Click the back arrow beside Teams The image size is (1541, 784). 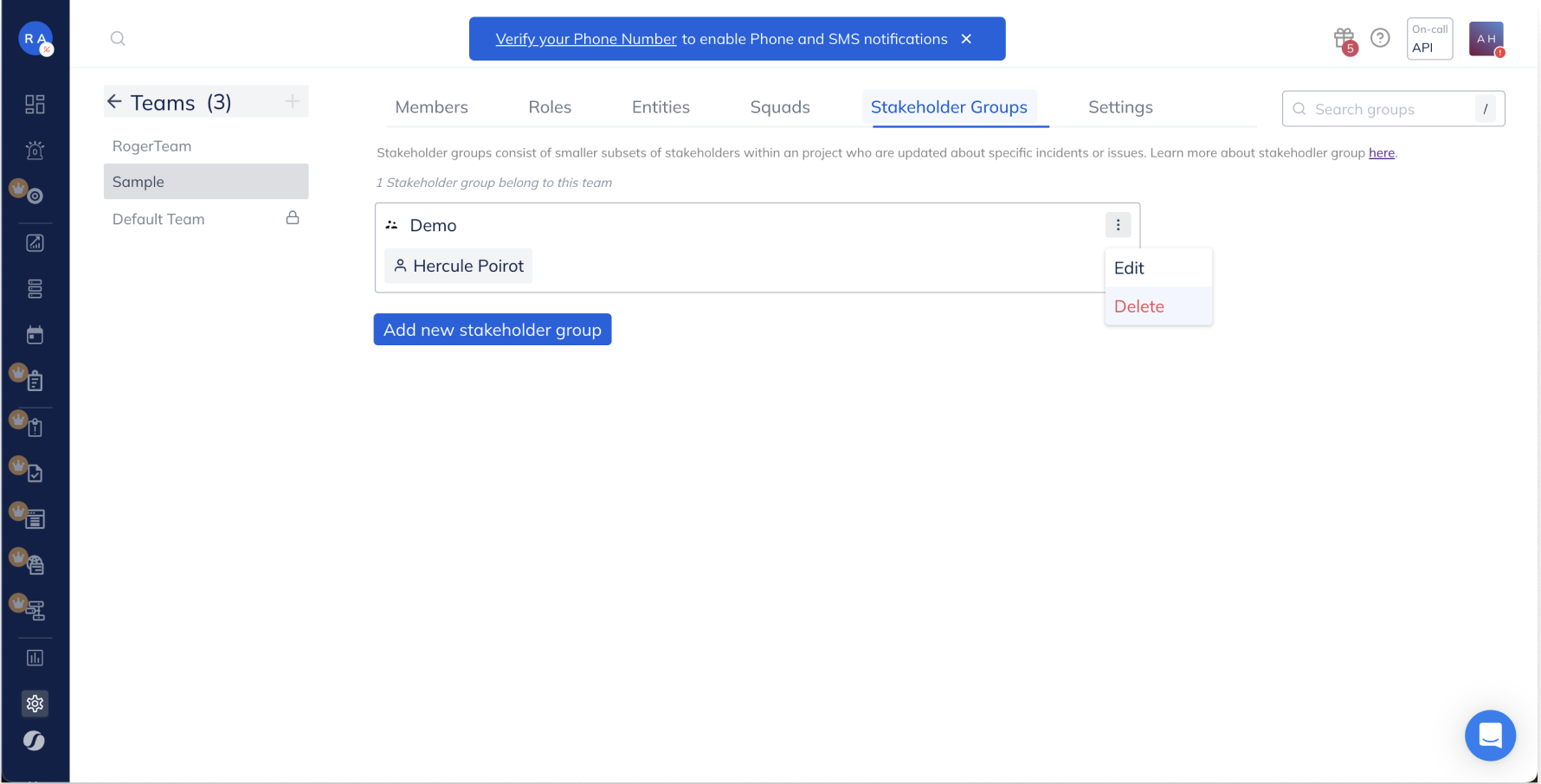tap(114, 102)
